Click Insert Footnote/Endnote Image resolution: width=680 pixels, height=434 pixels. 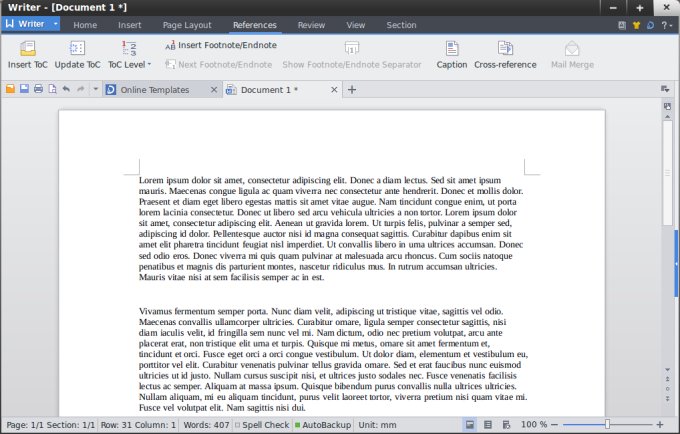(221, 45)
